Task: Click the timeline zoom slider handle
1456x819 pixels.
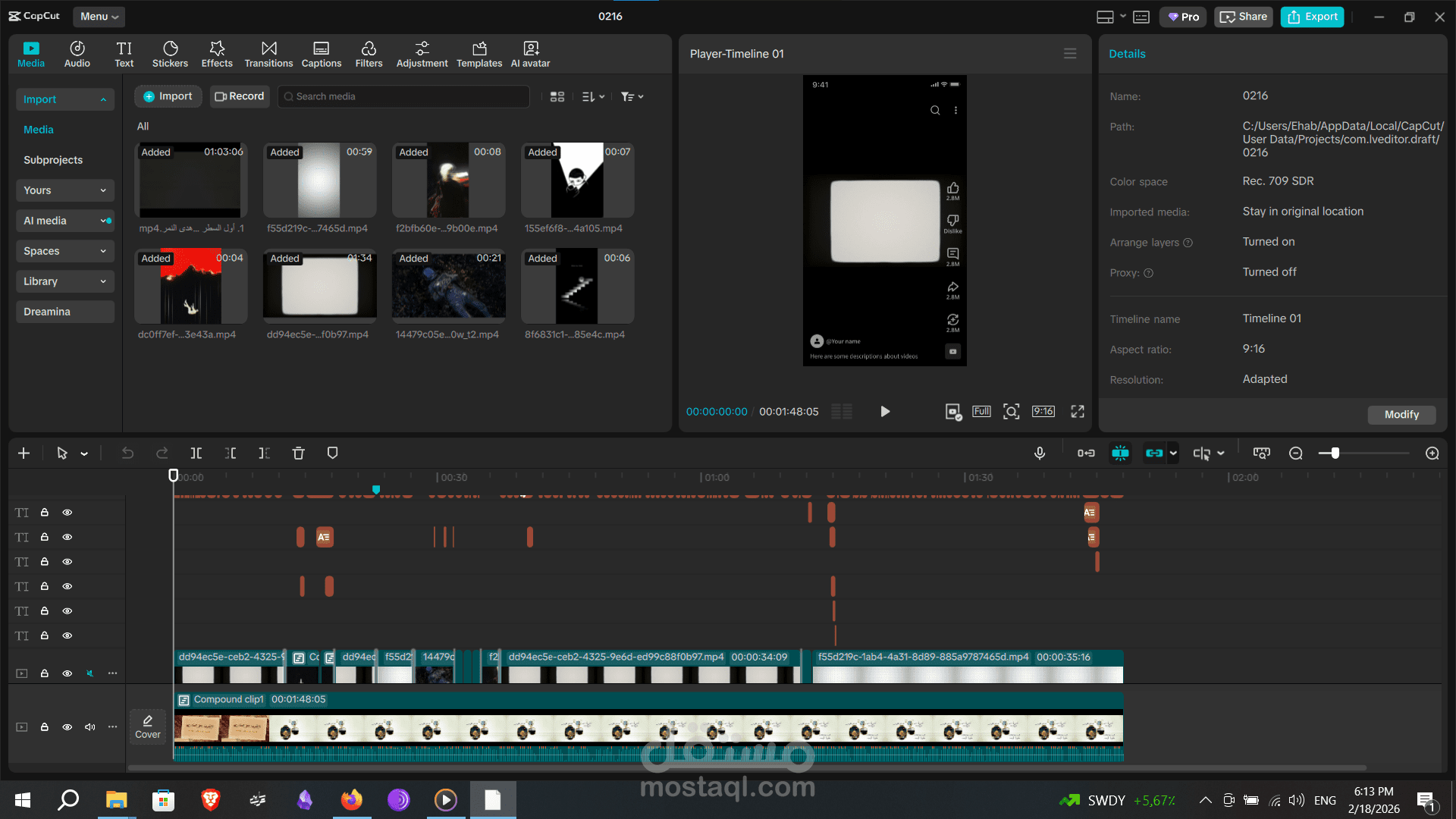Action: (1335, 453)
